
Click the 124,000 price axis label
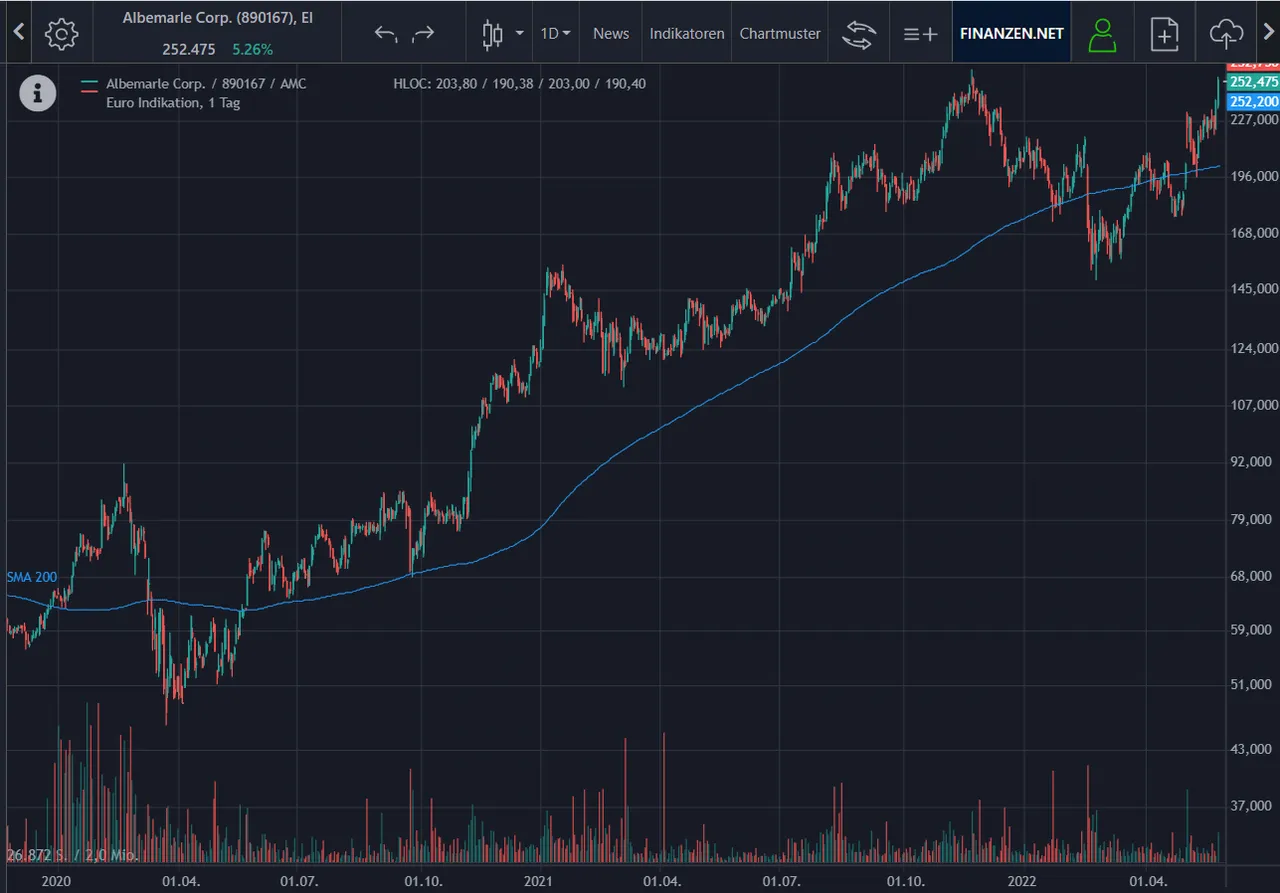[x=1254, y=348]
